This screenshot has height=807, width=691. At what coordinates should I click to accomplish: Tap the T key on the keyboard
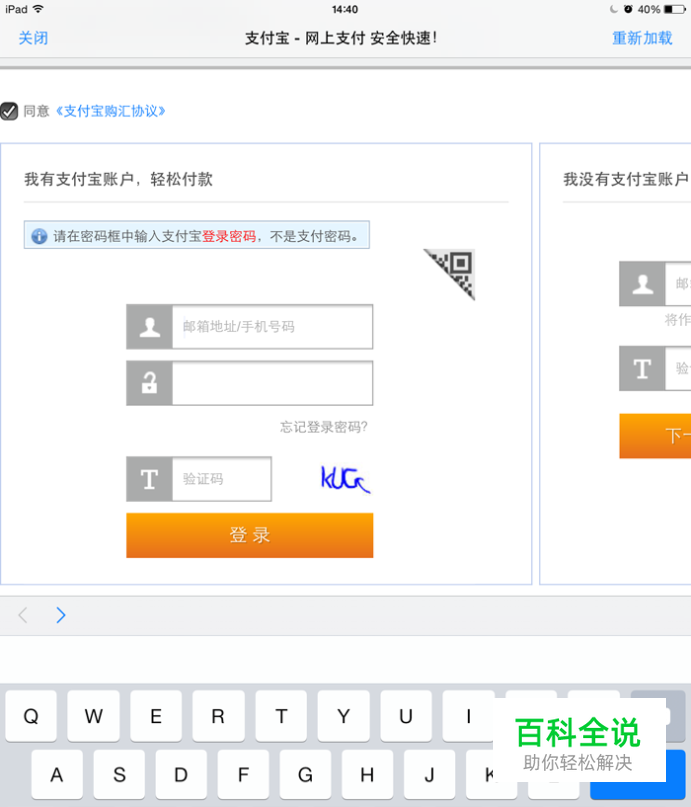(281, 716)
